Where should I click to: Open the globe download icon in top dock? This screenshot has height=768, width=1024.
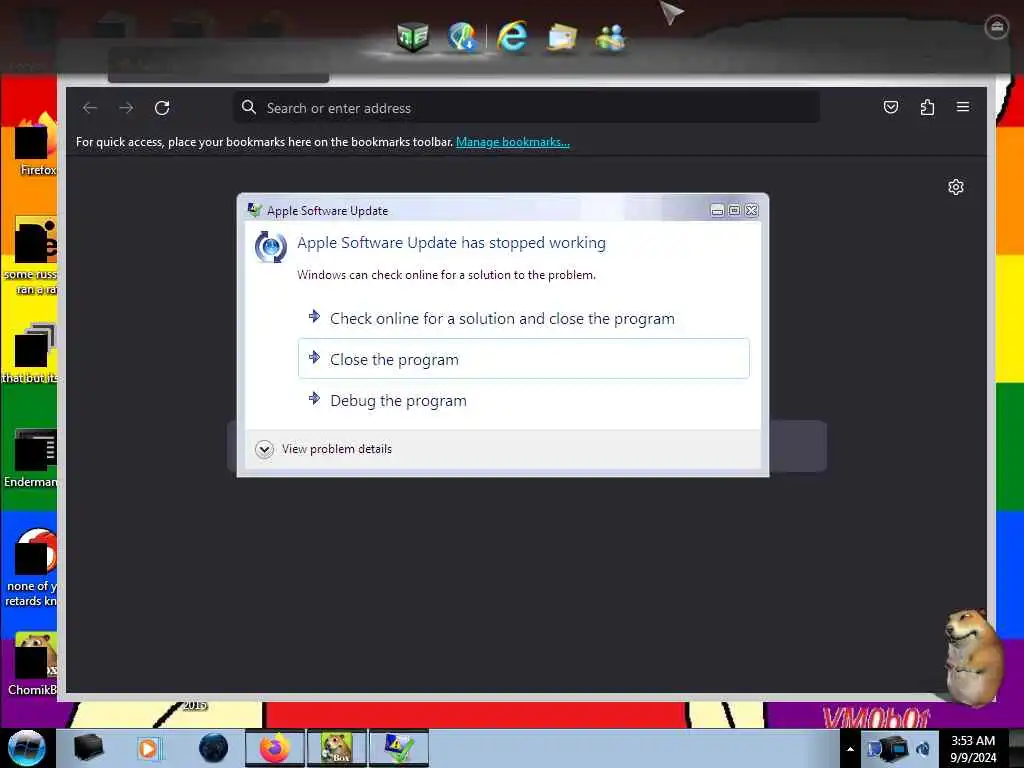click(463, 37)
